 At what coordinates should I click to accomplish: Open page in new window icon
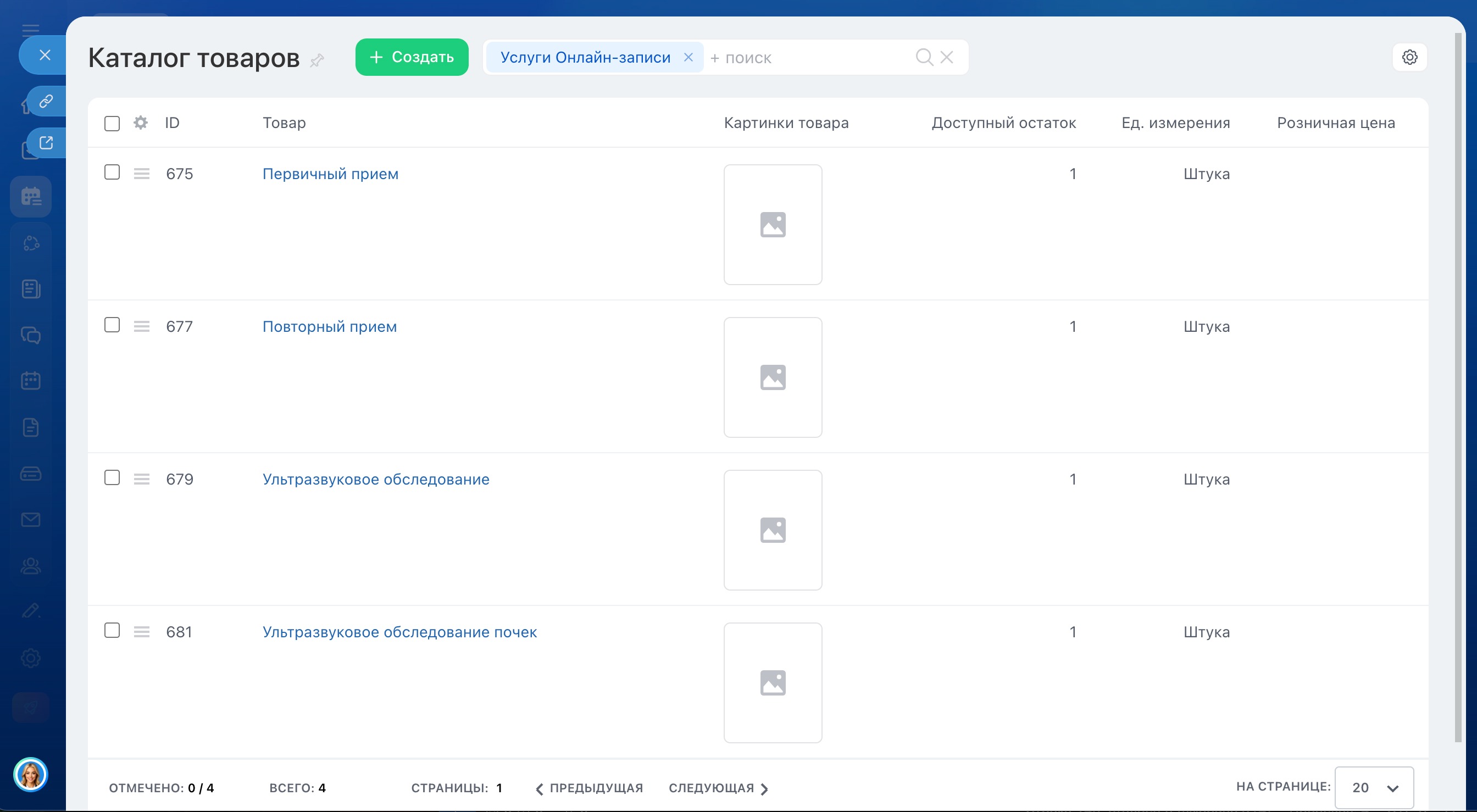(x=46, y=143)
